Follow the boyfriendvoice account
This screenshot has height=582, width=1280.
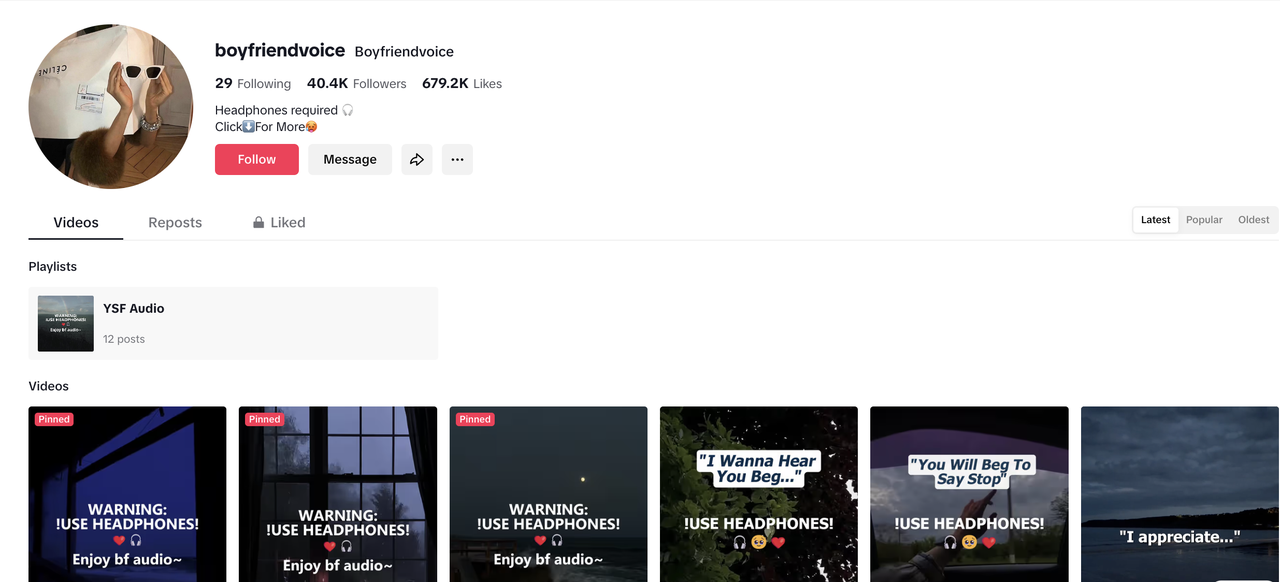[257, 159]
